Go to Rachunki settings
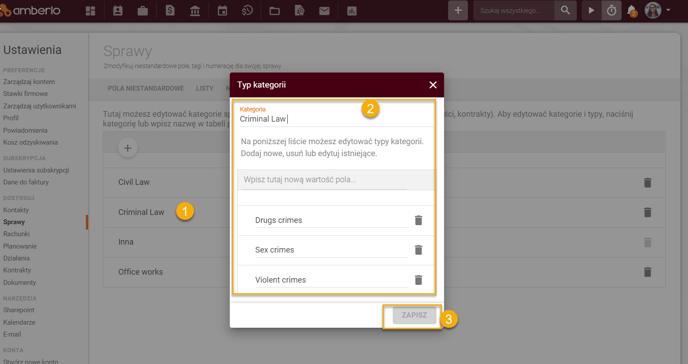This screenshot has width=688, height=364. (16, 234)
